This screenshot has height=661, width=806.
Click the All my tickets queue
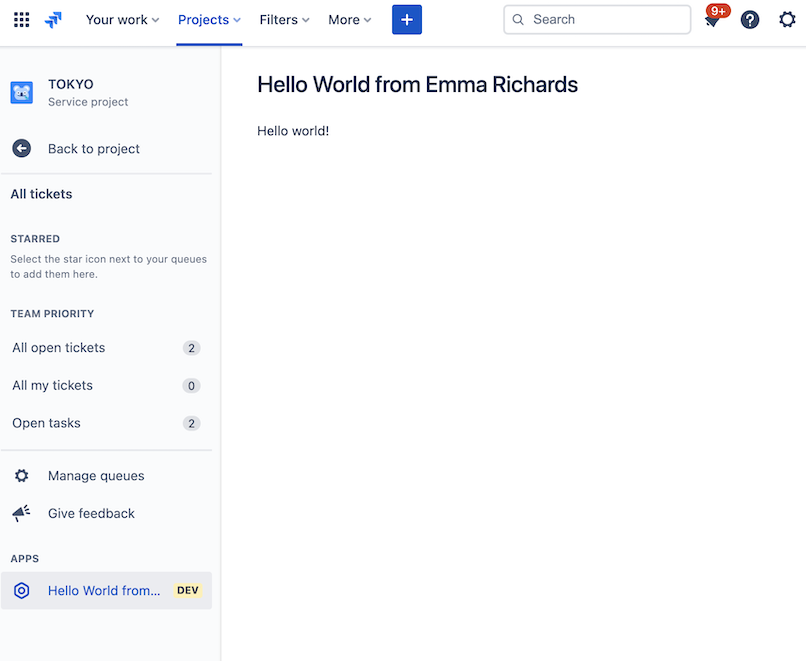point(52,385)
